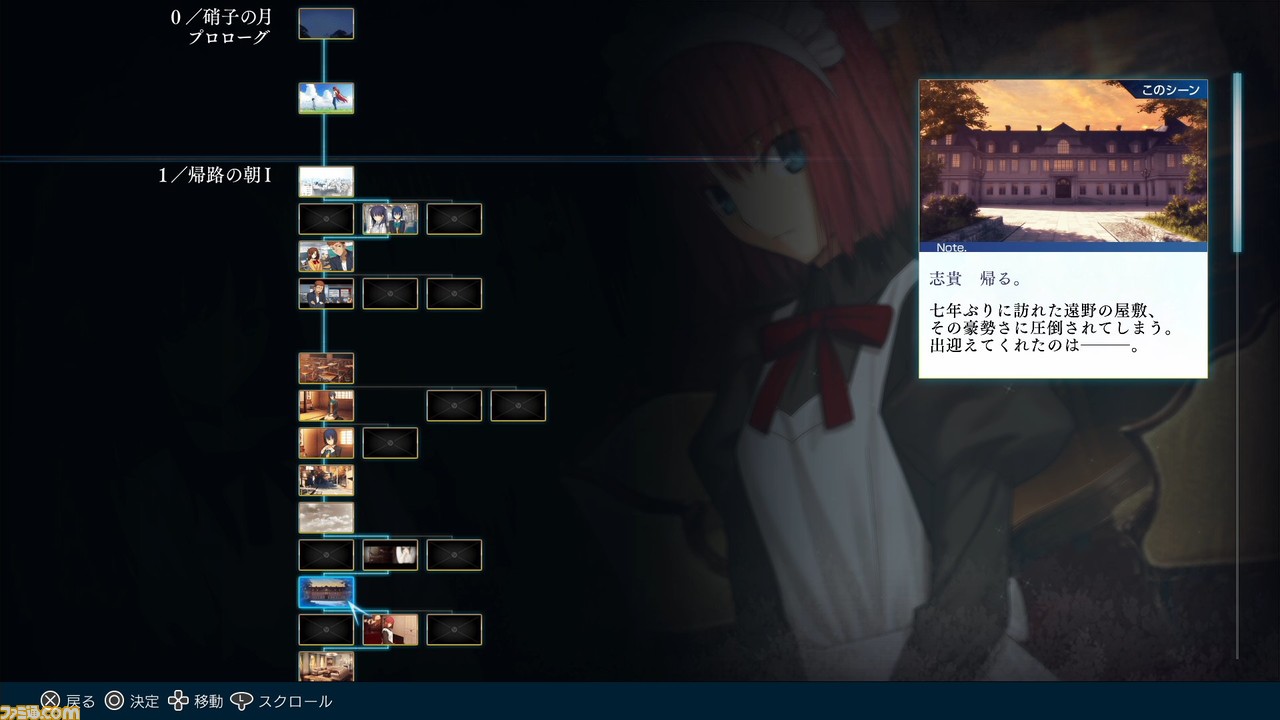Click the flowchart vertical scrollbar handle
This screenshot has height=720, width=1280.
point(1238,162)
